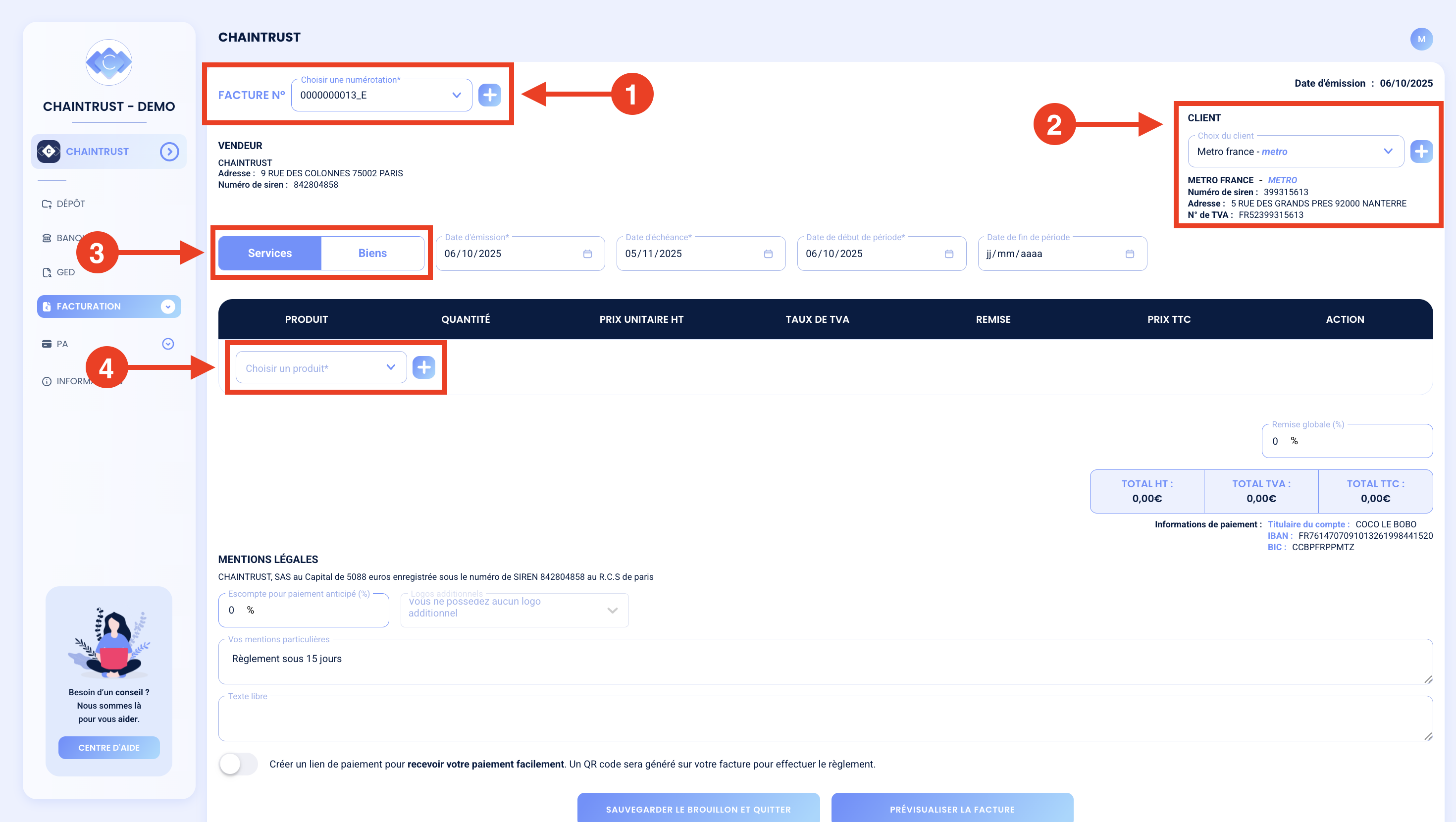Click the DÉPÔT folder icon
This screenshot has width=1456, height=822.
(x=47, y=204)
